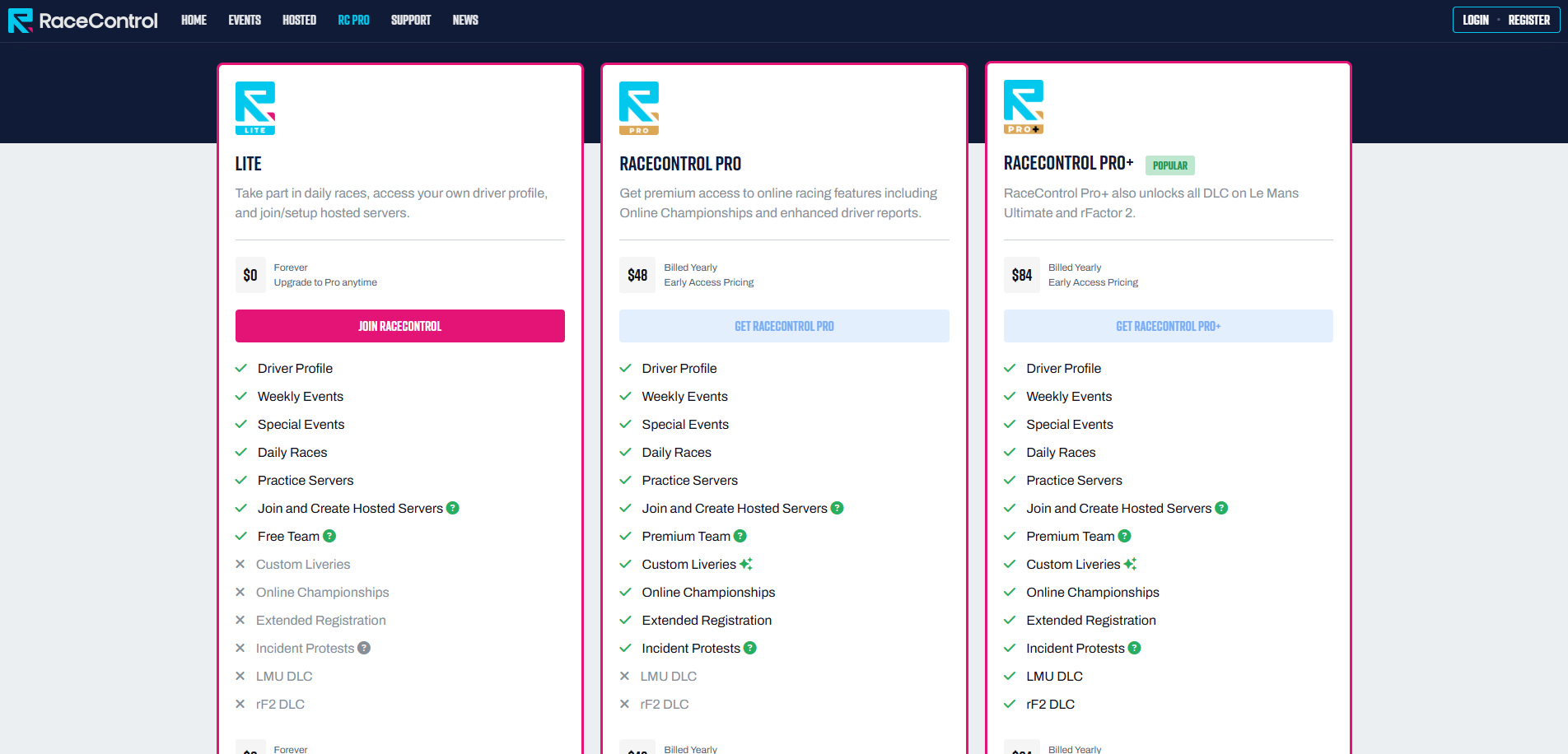This screenshot has height=754, width=1568.
Task: Click the Lite plan logo icon
Action: (255, 108)
